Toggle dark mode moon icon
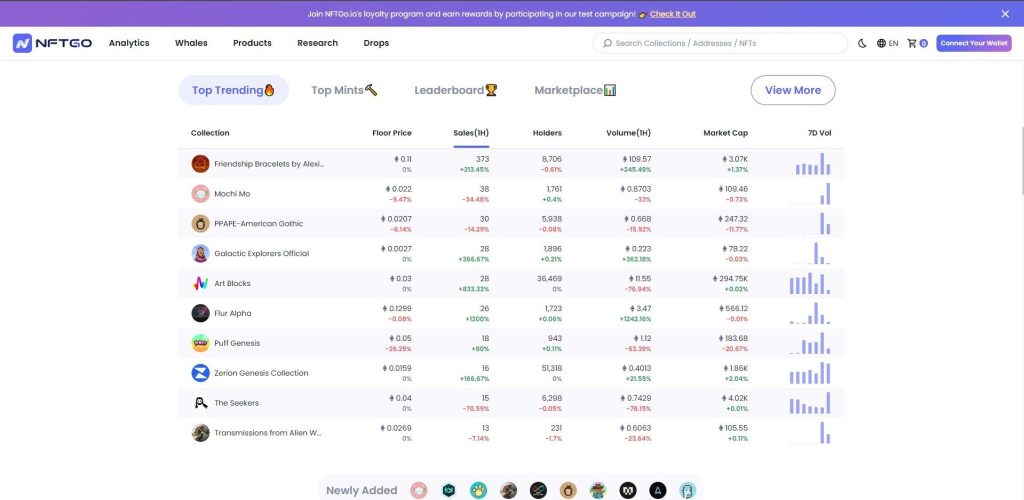Viewport: 1024px width, 500px height. click(862, 43)
